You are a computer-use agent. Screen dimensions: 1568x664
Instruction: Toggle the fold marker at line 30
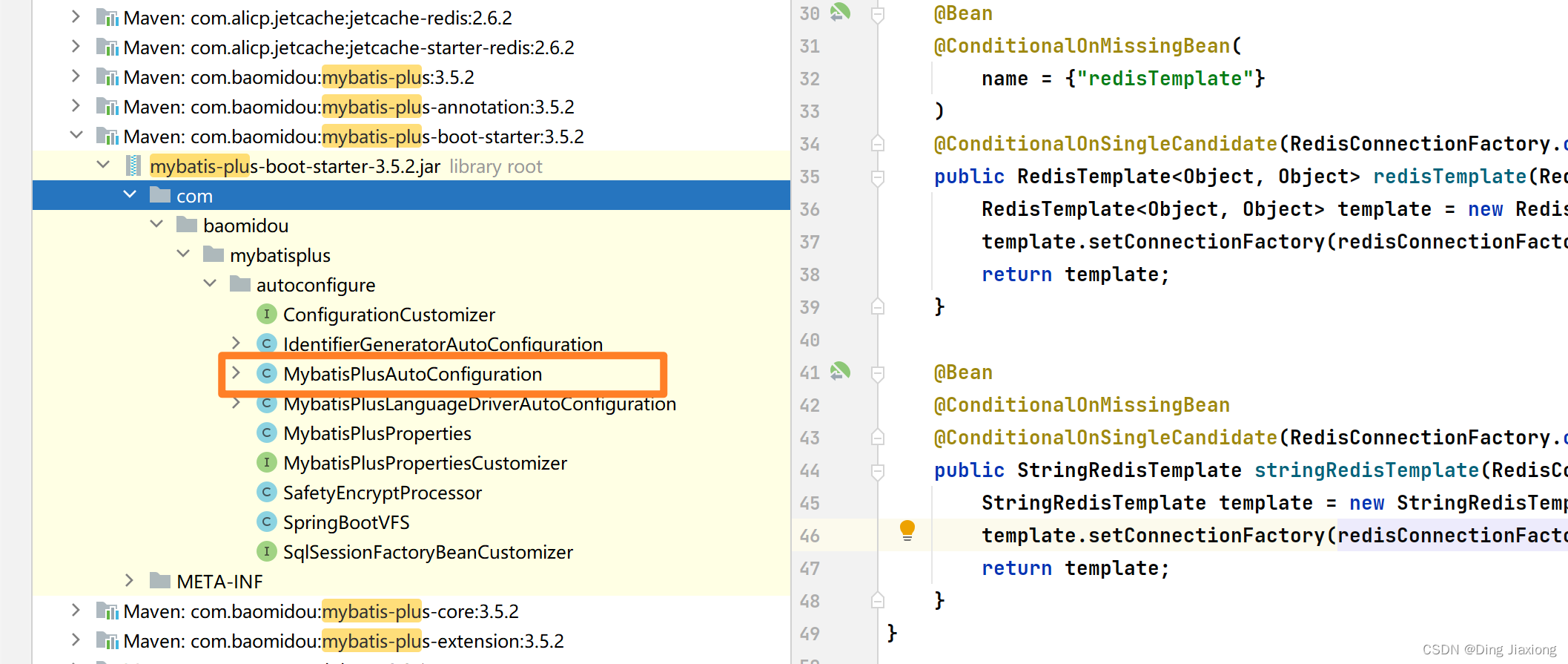pyautogui.click(x=878, y=14)
